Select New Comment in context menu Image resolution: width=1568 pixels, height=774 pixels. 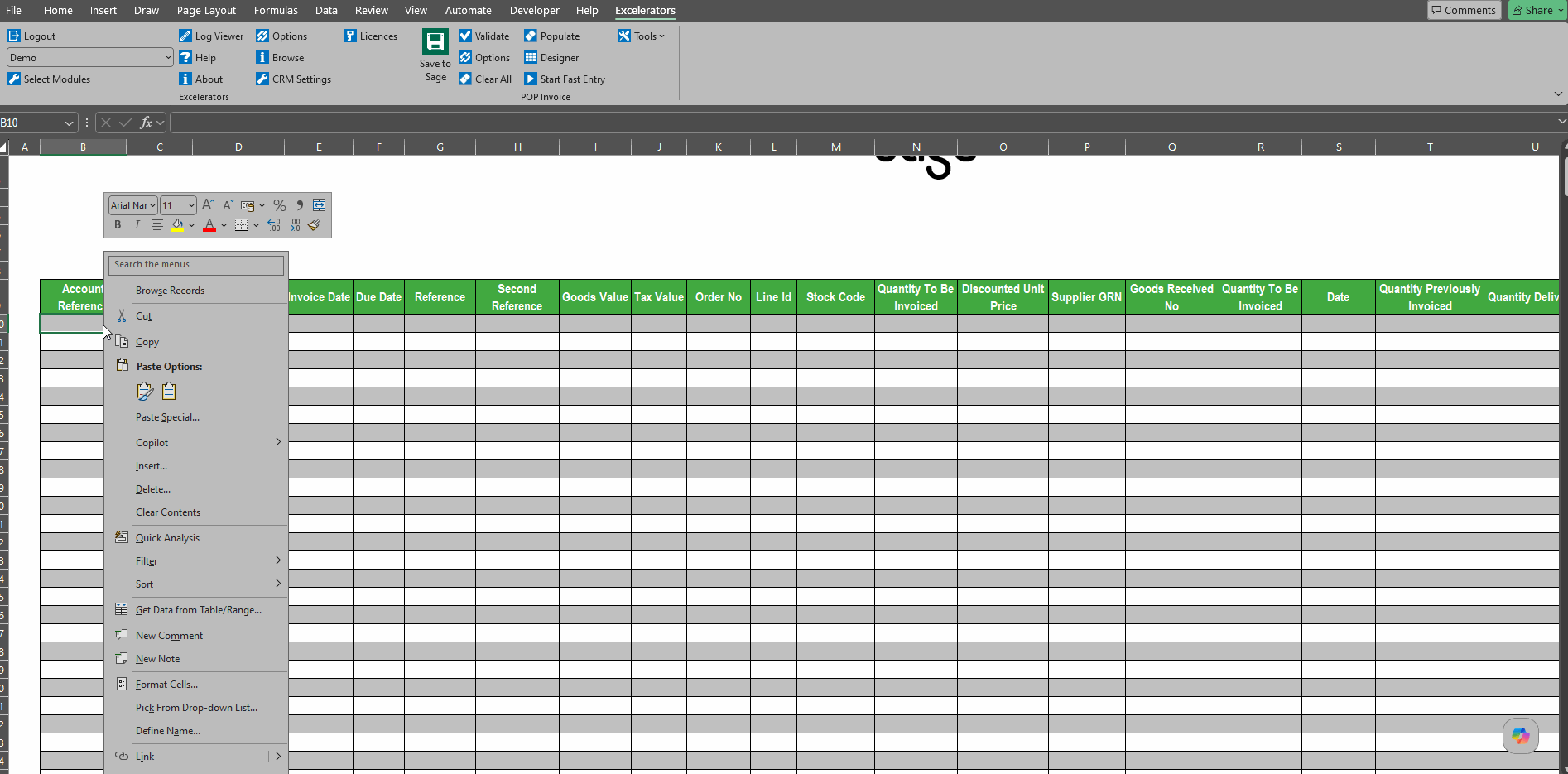169,636
